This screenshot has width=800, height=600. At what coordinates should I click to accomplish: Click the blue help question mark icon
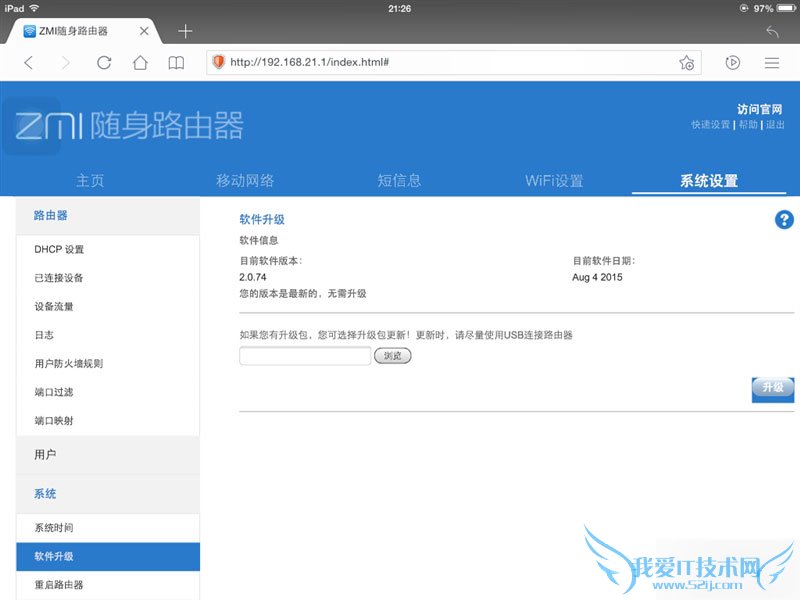[x=784, y=220]
